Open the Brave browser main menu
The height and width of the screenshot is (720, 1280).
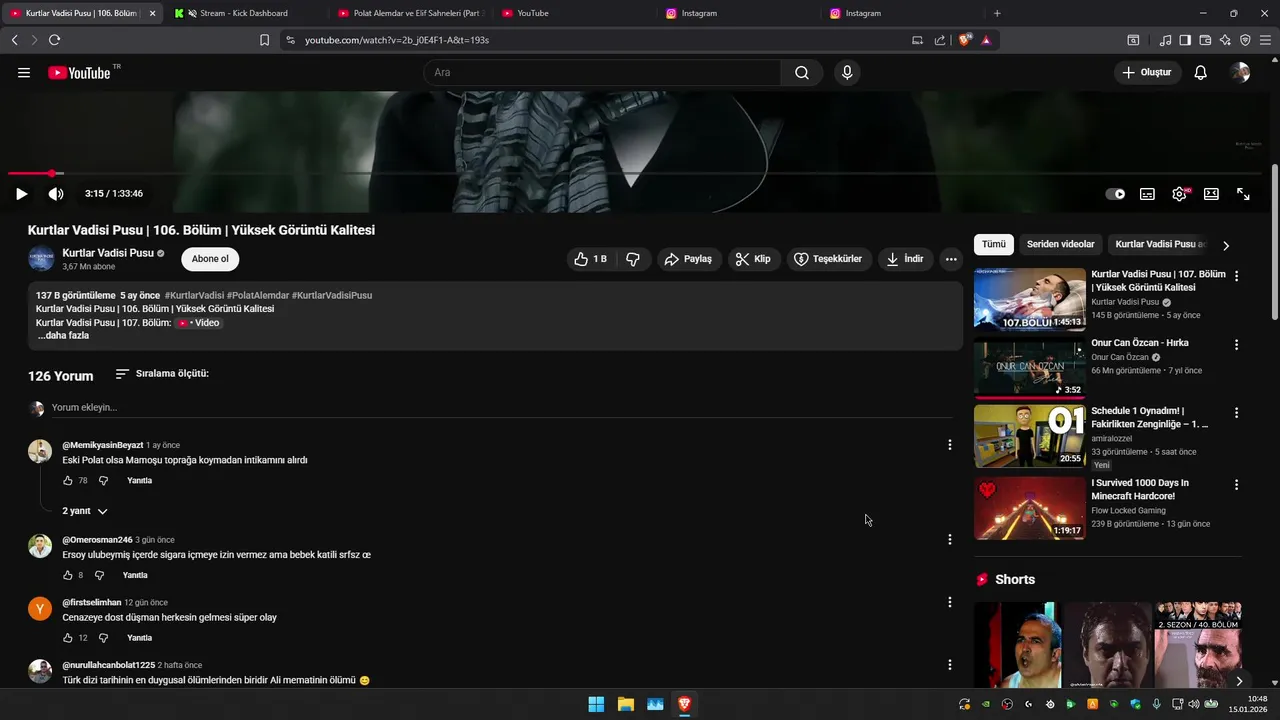point(1265,40)
